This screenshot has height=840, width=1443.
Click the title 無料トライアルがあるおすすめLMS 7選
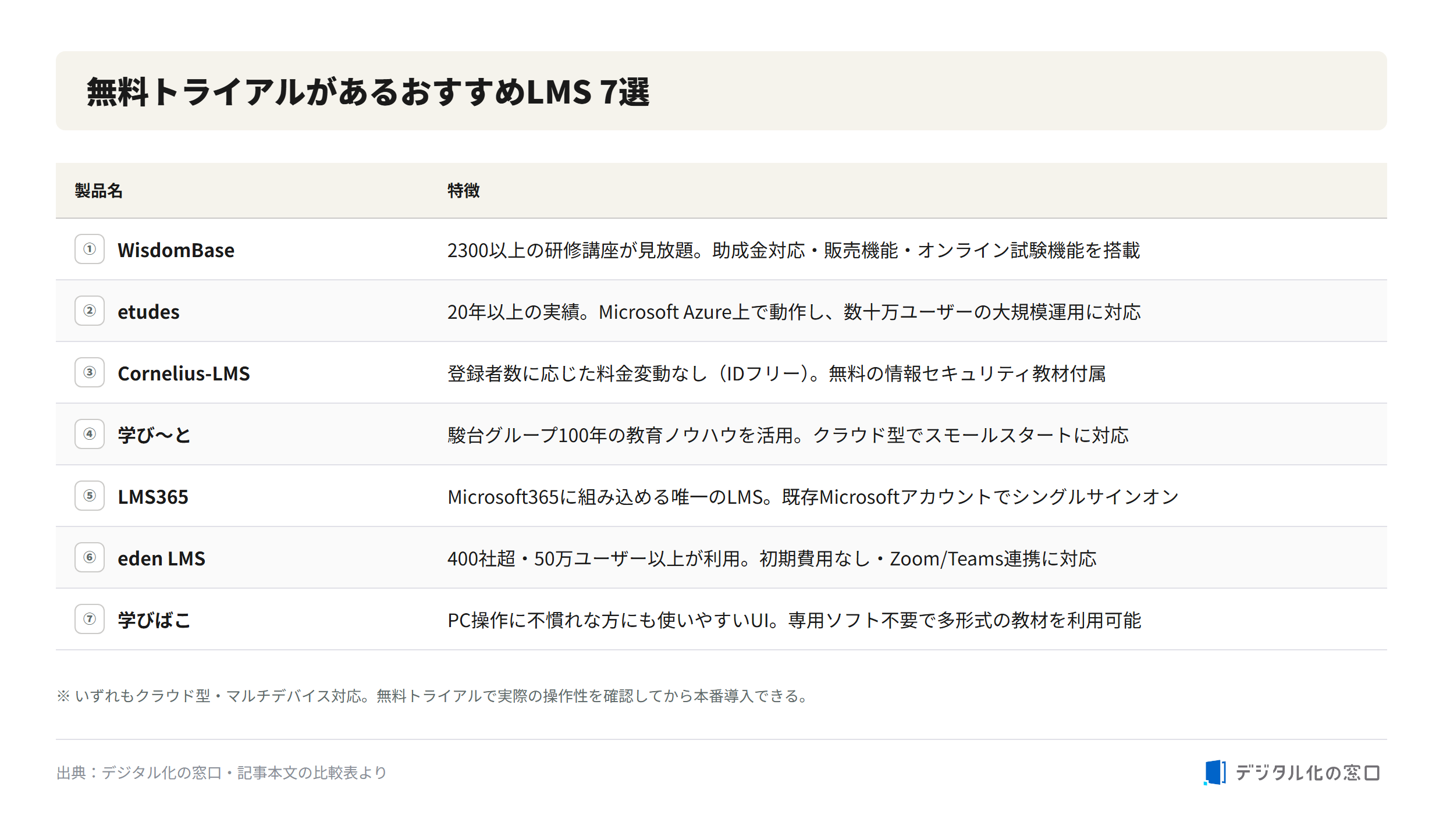pyautogui.click(x=368, y=92)
